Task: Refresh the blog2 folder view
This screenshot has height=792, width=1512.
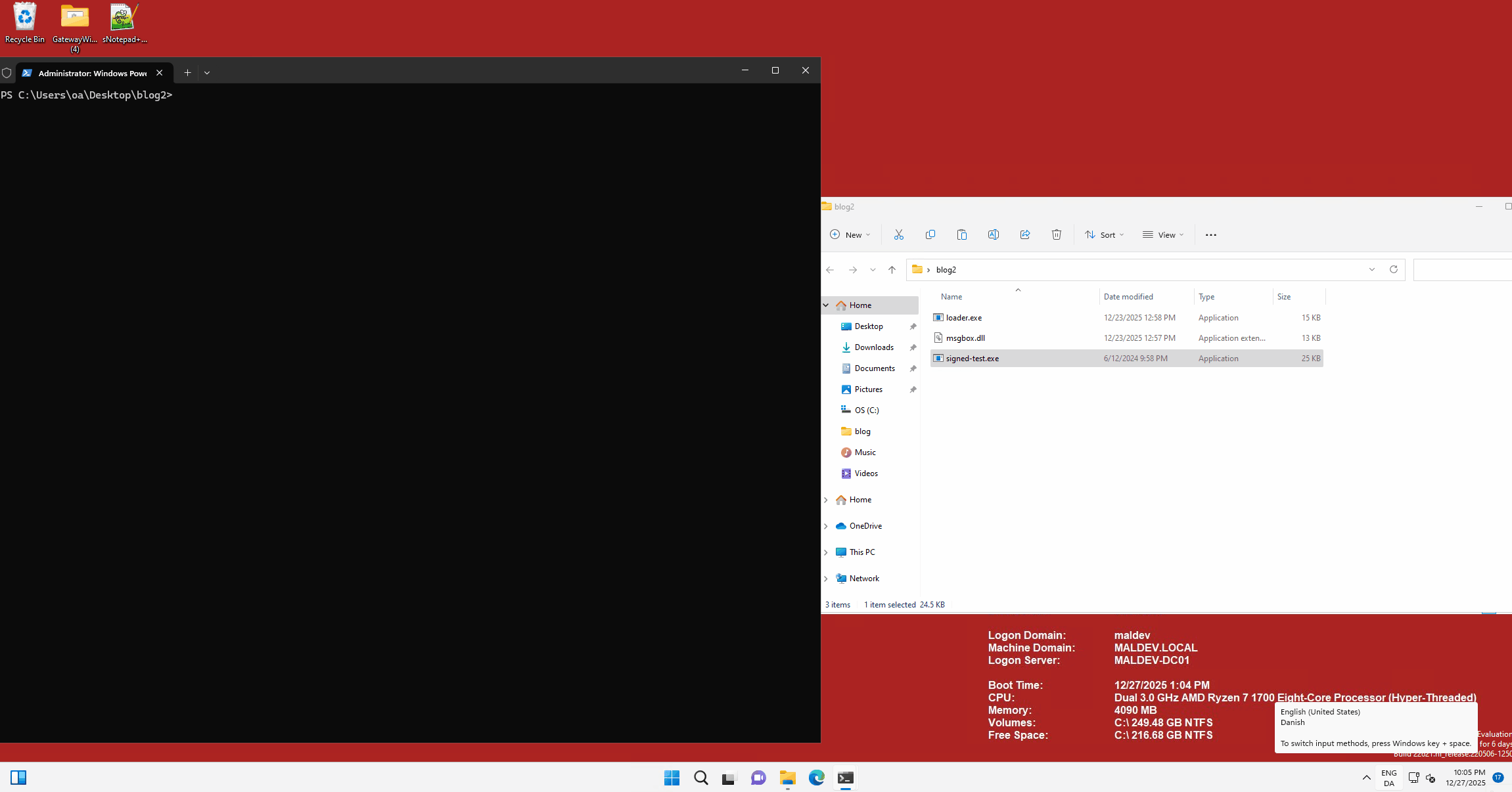Action: click(x=1393, y=269)
